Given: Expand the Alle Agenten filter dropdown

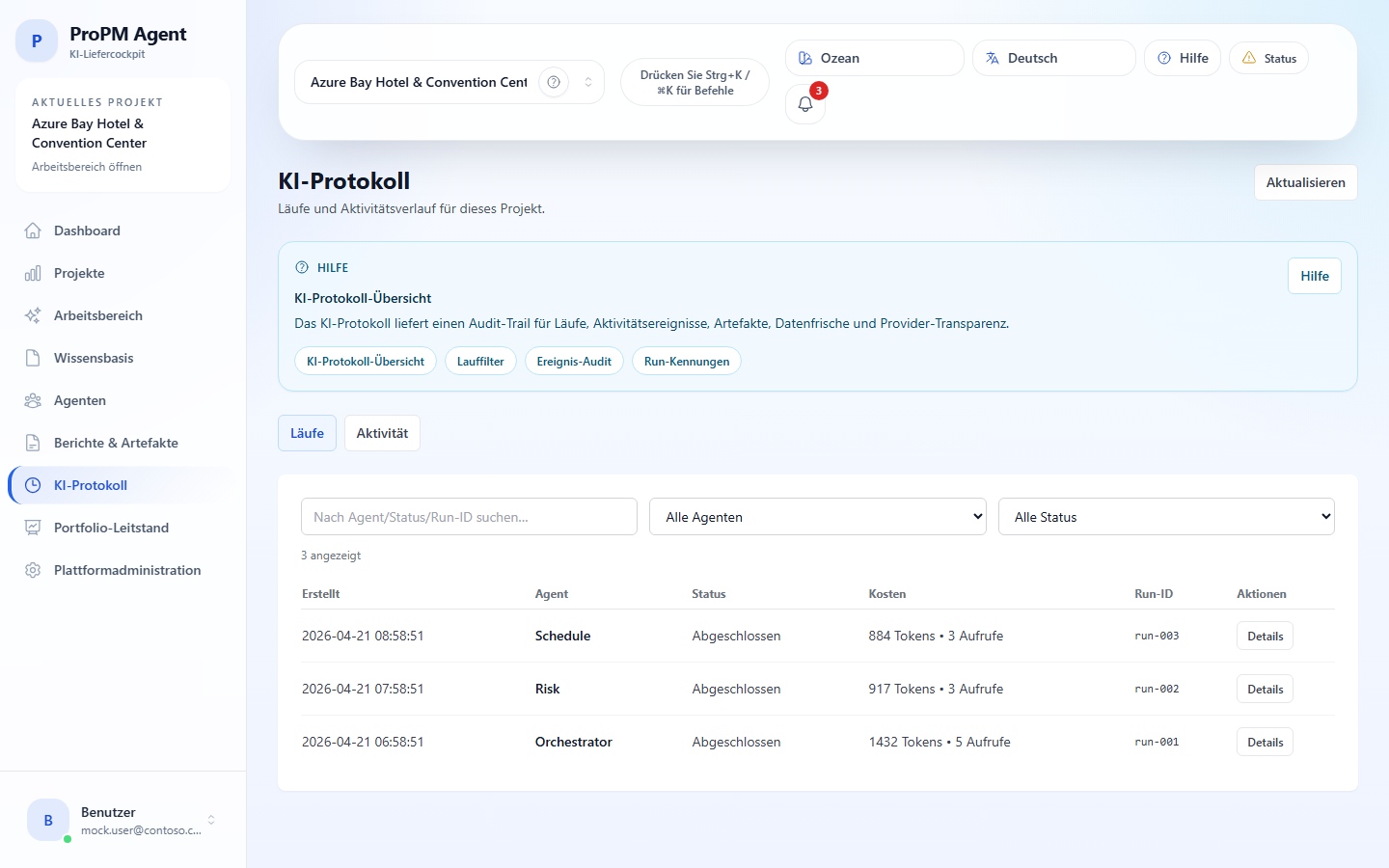Looking at the screenshot, I should (x=817, y=517).
